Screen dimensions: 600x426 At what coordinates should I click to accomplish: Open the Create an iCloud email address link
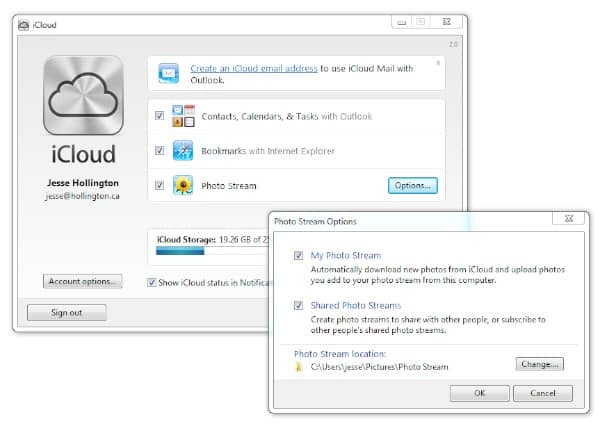click(x=254, y=68)
